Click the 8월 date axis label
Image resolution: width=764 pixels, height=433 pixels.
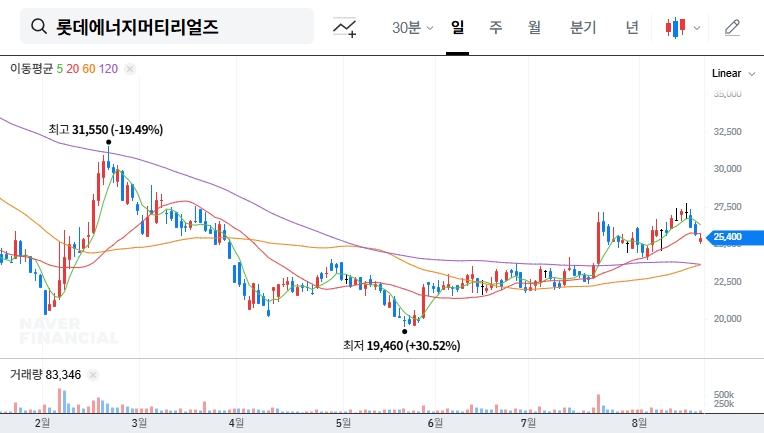[639, 423]
